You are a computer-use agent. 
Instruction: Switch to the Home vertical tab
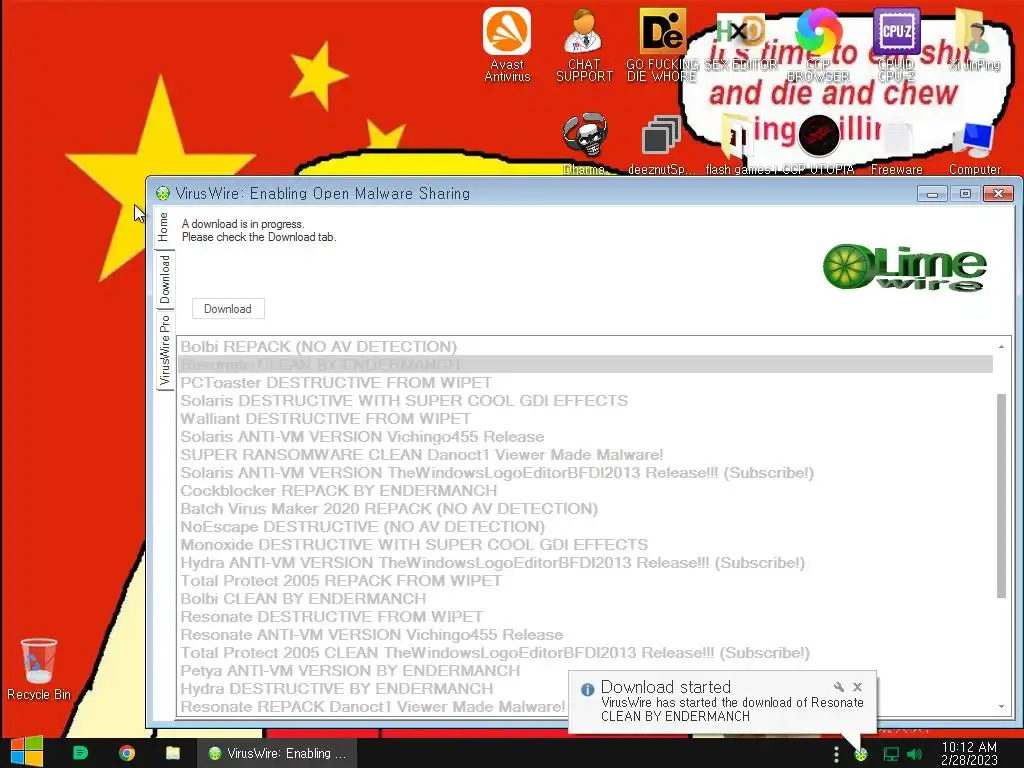[164, 227]
